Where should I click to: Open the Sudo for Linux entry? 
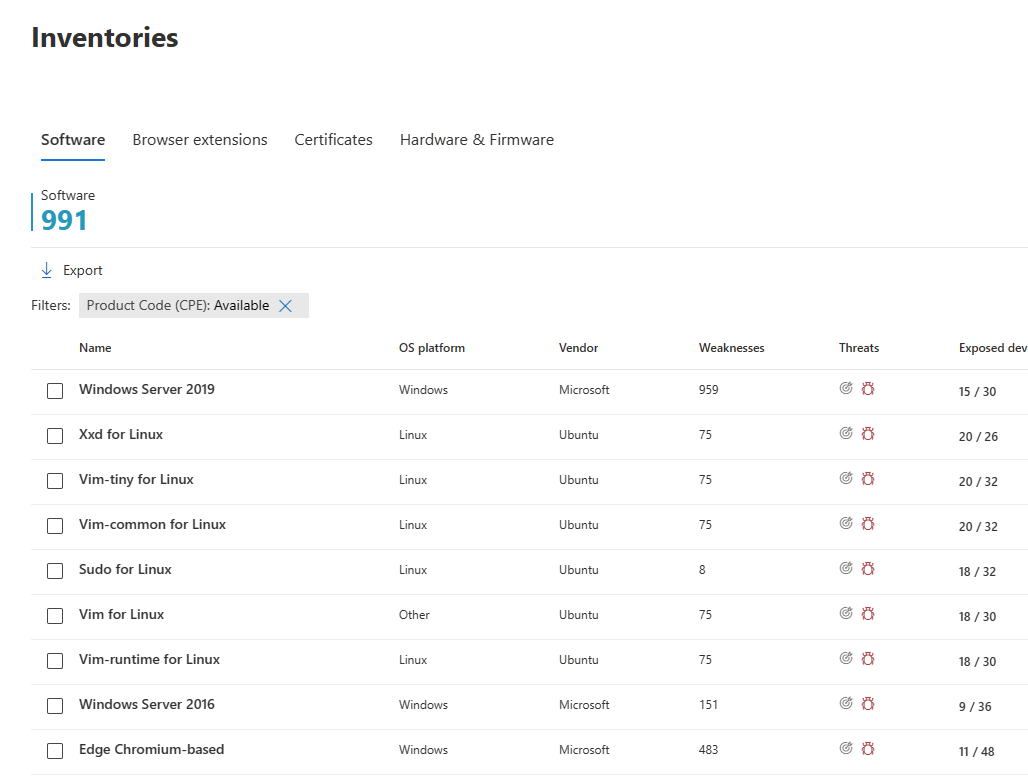(x=125, y=570)
